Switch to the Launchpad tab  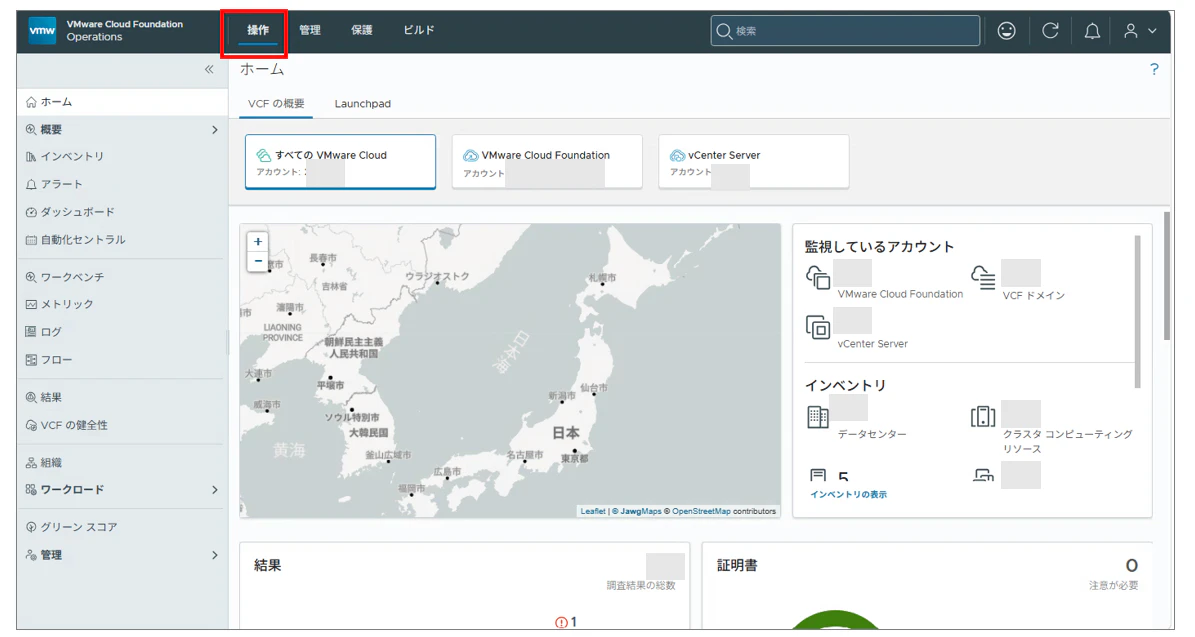coord(363,104)
